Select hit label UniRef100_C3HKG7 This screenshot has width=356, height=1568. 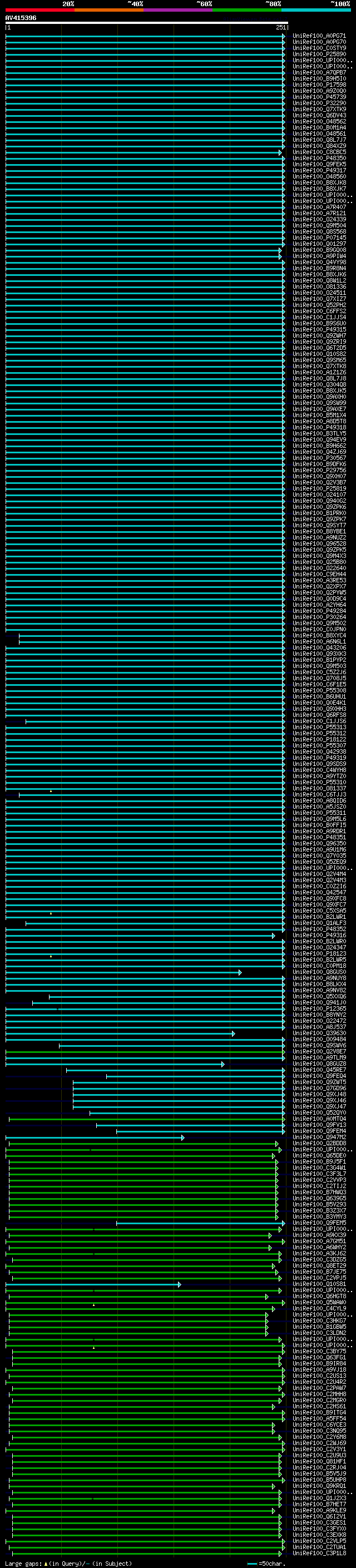point(319,1320)
